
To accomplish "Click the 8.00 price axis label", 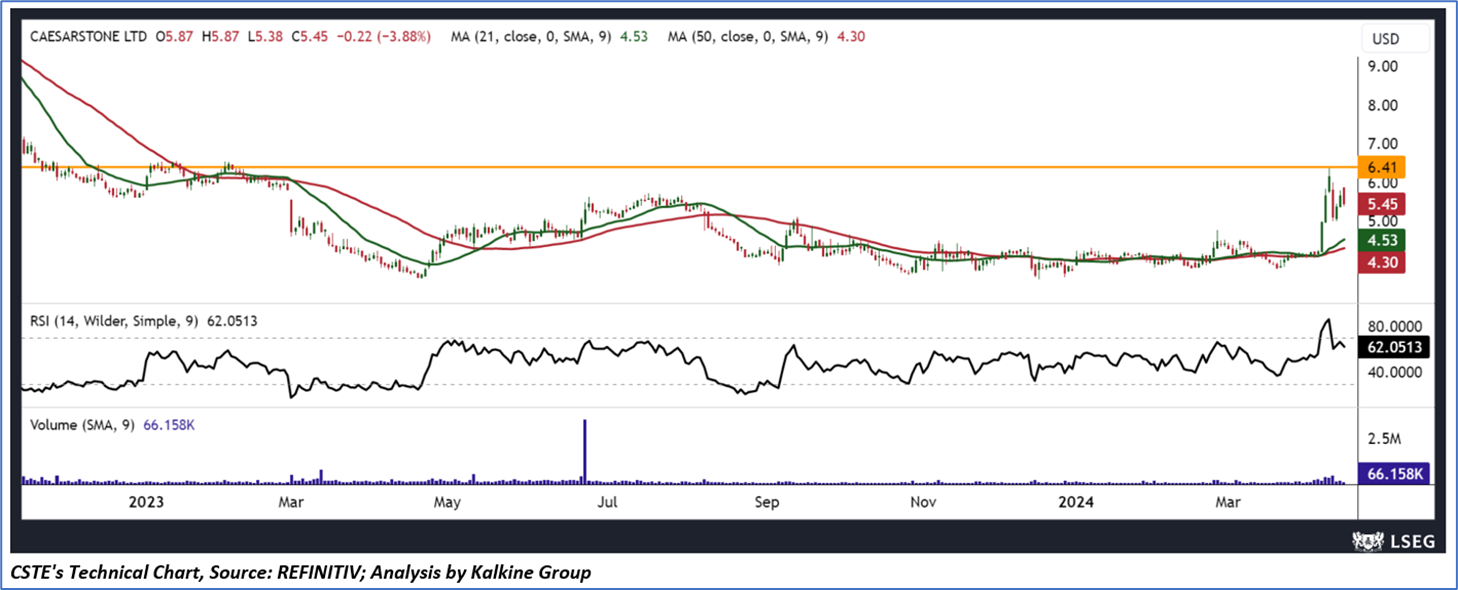I will pos(1383,105).
